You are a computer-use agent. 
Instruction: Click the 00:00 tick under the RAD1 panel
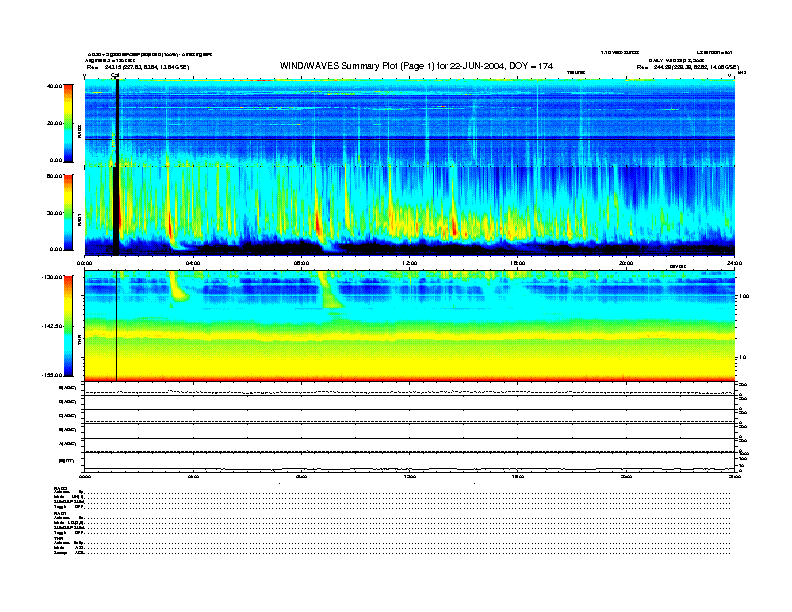(86, 264)
